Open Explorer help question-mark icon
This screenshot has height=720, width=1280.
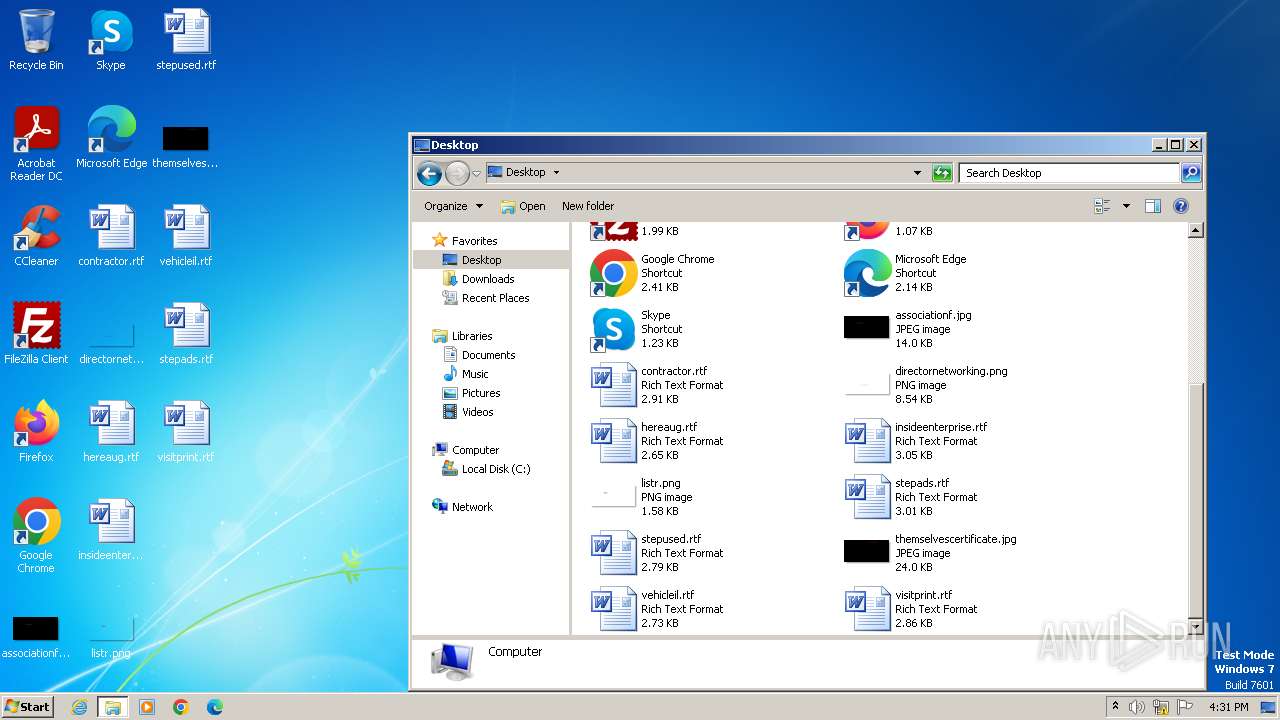click(1180, 206)
